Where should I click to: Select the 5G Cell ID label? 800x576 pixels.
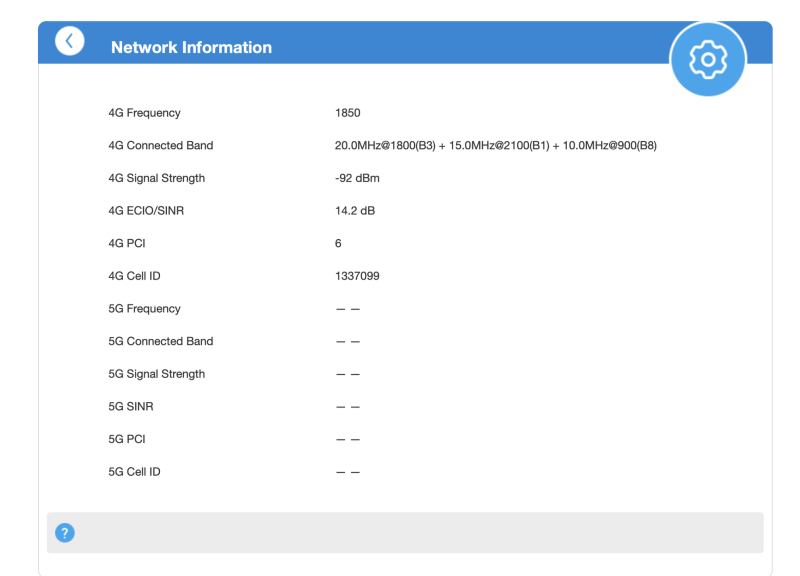(x=134, y=472)
